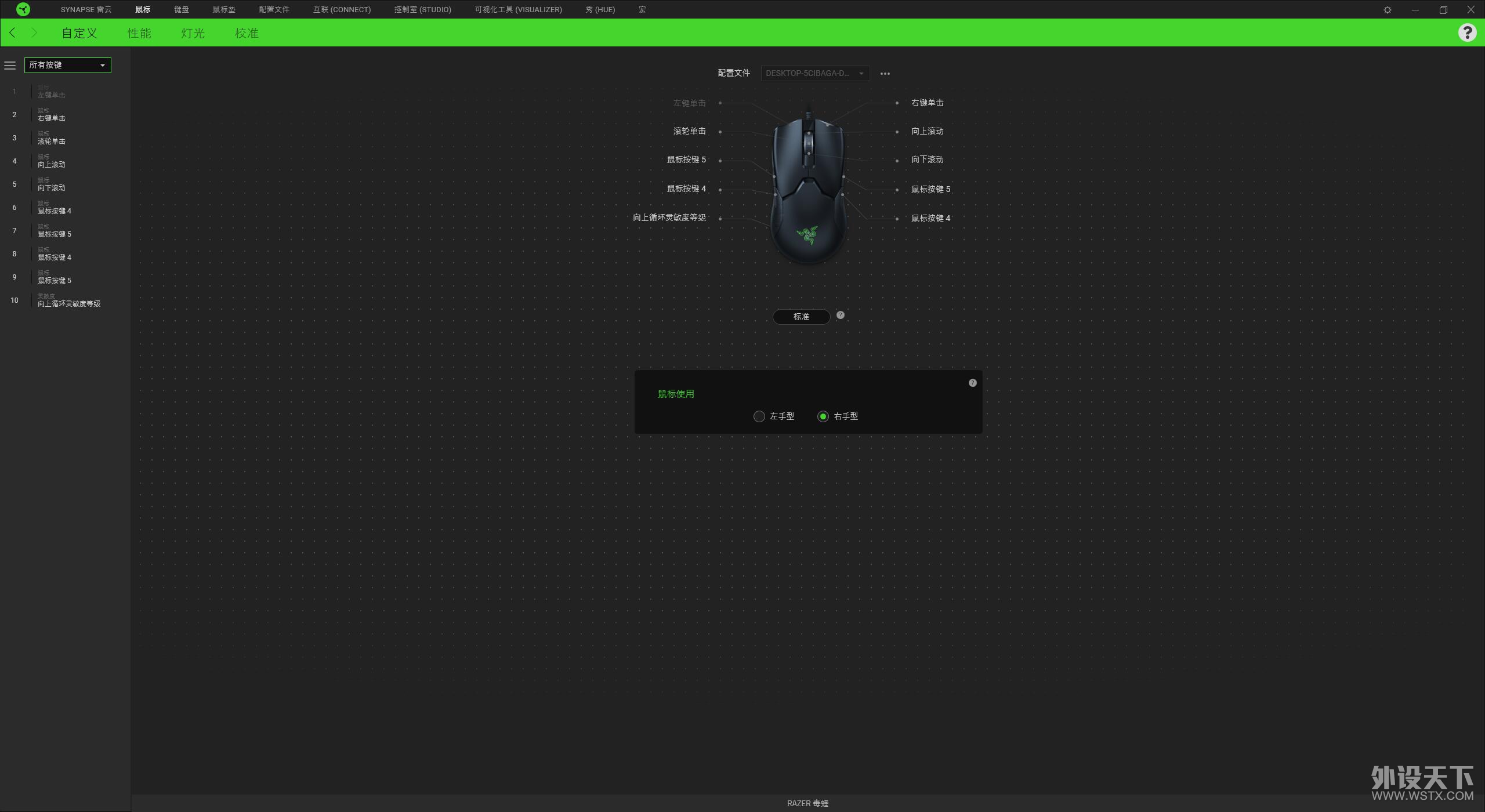The height and width of the screenshot is (812, 1485).
Task: Open 可视化工具 (VISUALIZER) menu item
Action: (x=518, y=9)
